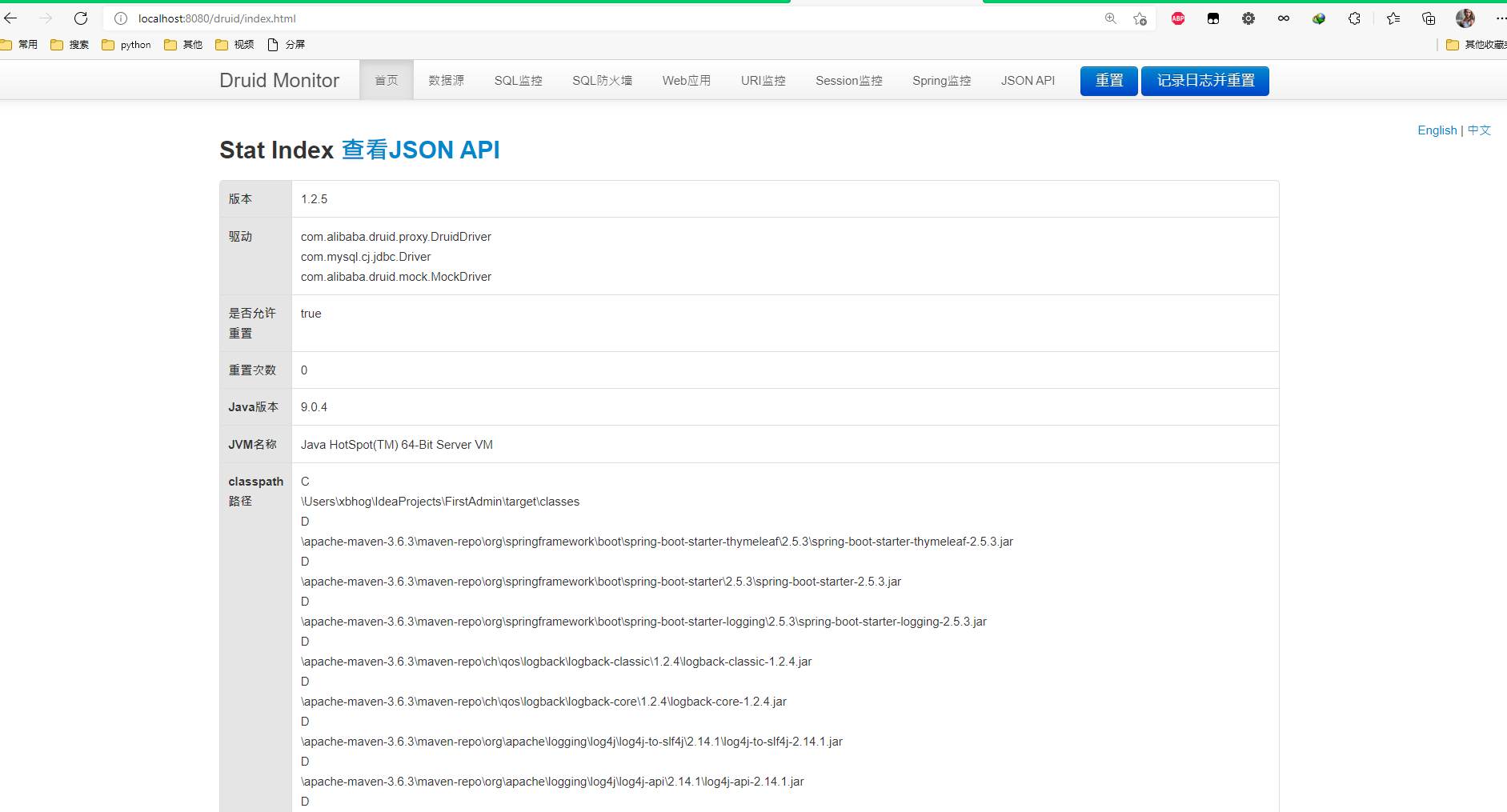The height and width of the screenshot is (812, 1507).
Task: Click the browser forward arrow
Action: tap(46, 18)
